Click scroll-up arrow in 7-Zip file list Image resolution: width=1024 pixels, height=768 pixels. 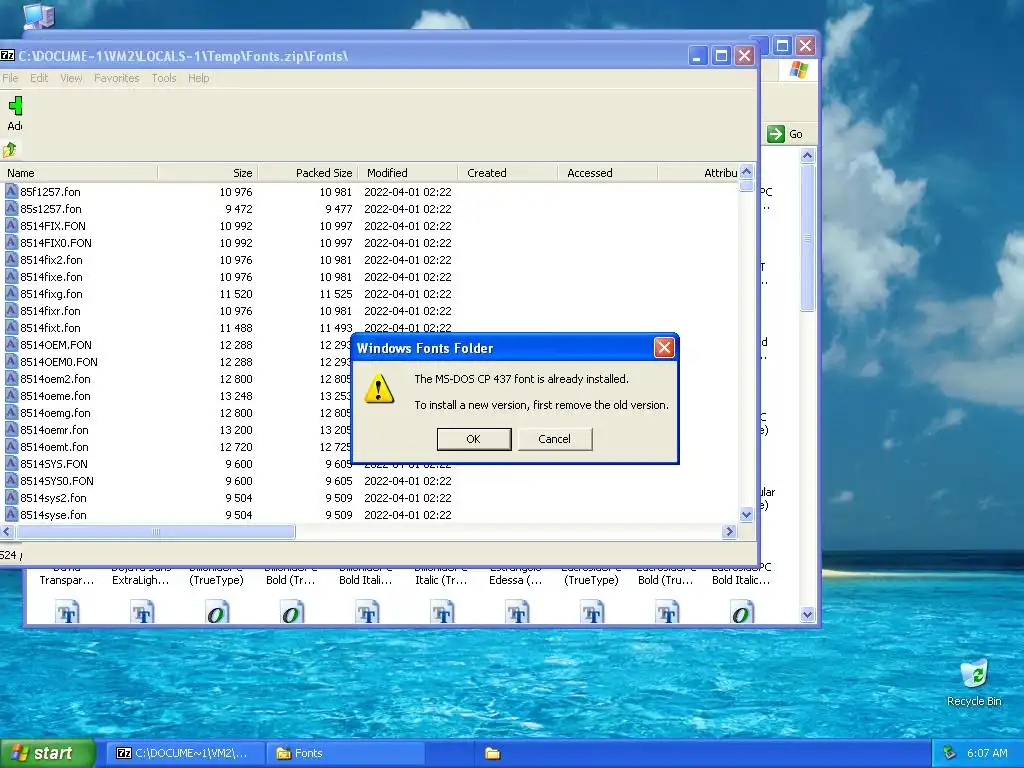coord(746,172)
